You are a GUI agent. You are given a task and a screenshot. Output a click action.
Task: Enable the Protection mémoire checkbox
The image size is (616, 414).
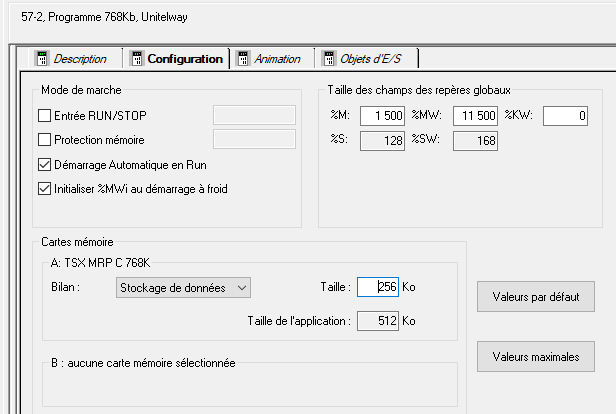(x=44, y=140)
